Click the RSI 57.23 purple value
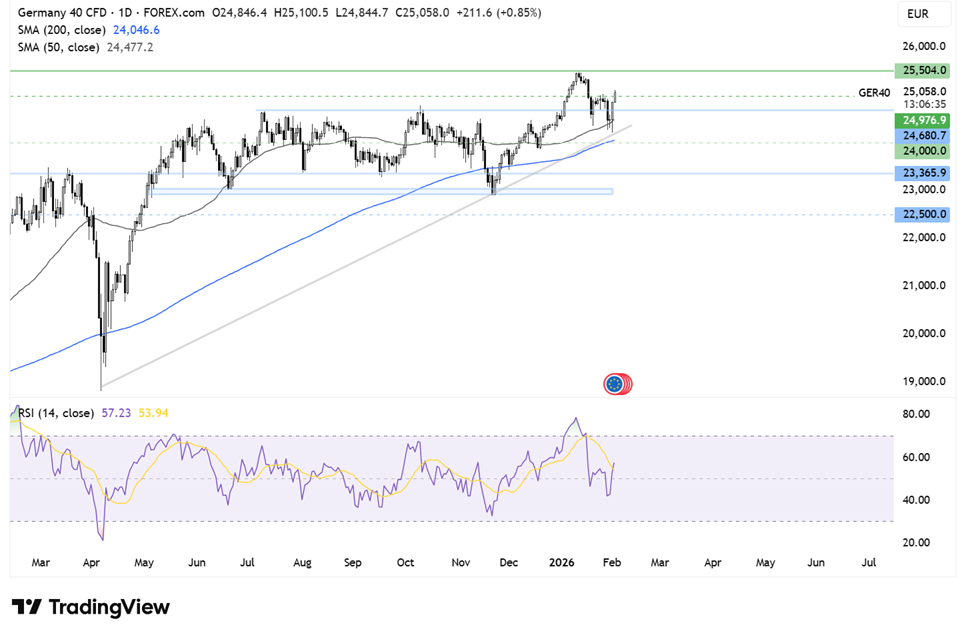974x637 pixels. point(116,413)
